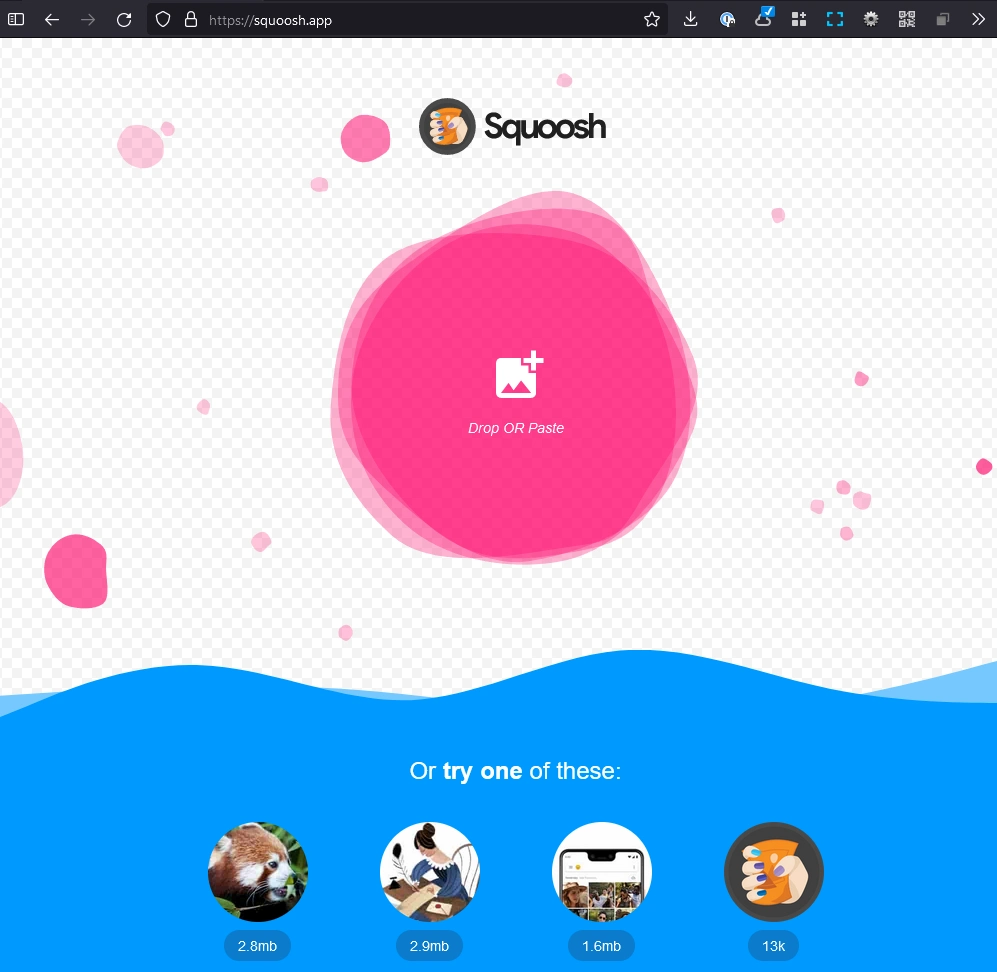
Task: Click the Drop OR Paste label
Action: (x=516, y=428)
